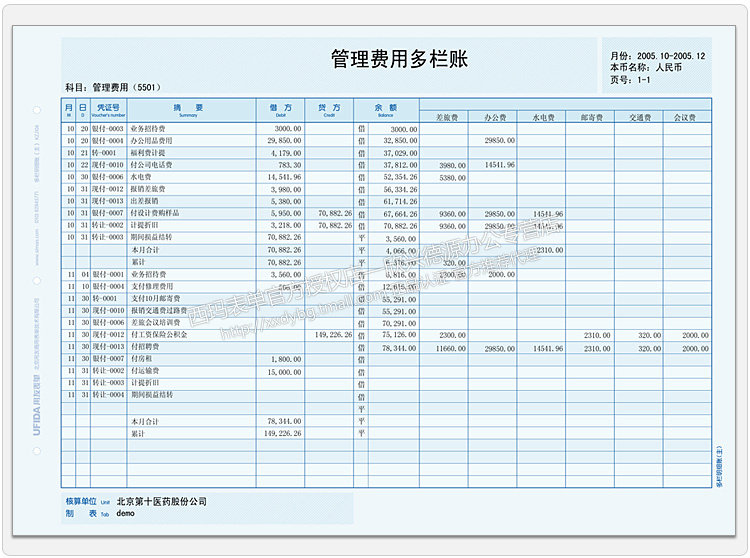Click the summary cell 付工资保险公积金

(159, 335)
